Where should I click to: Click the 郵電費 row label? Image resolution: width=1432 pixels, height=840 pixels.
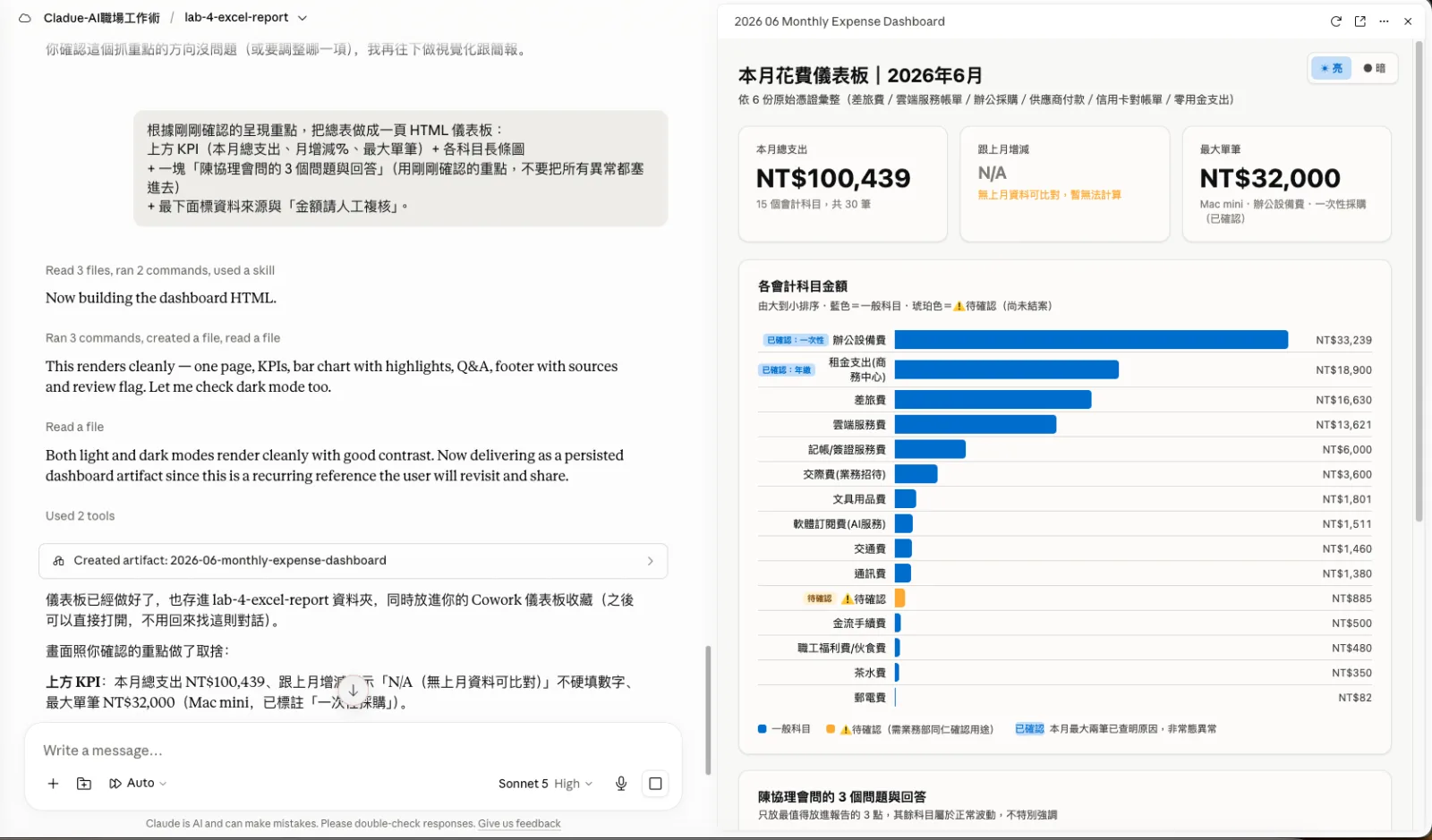pos(869,698)
